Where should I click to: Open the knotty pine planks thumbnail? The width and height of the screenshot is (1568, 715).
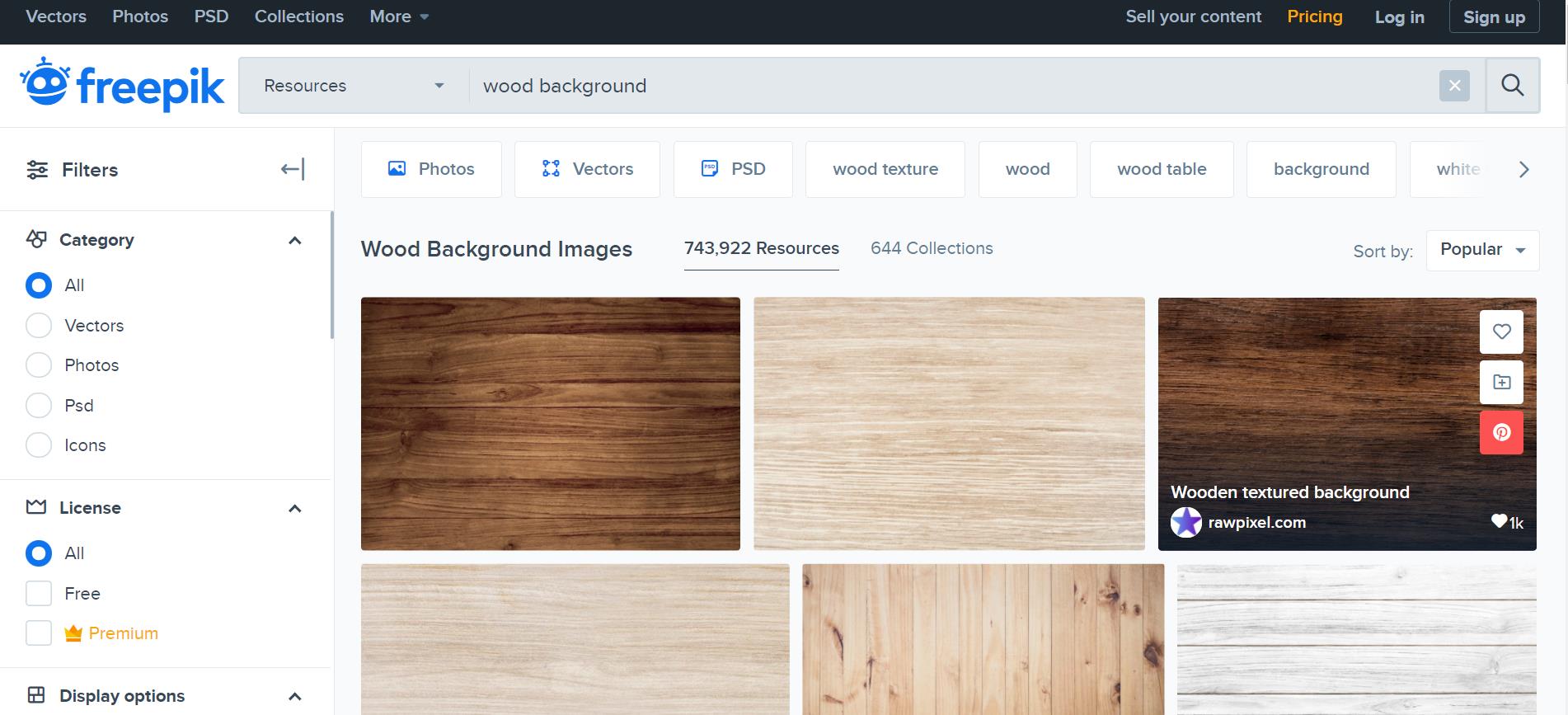tap(983, 639)
